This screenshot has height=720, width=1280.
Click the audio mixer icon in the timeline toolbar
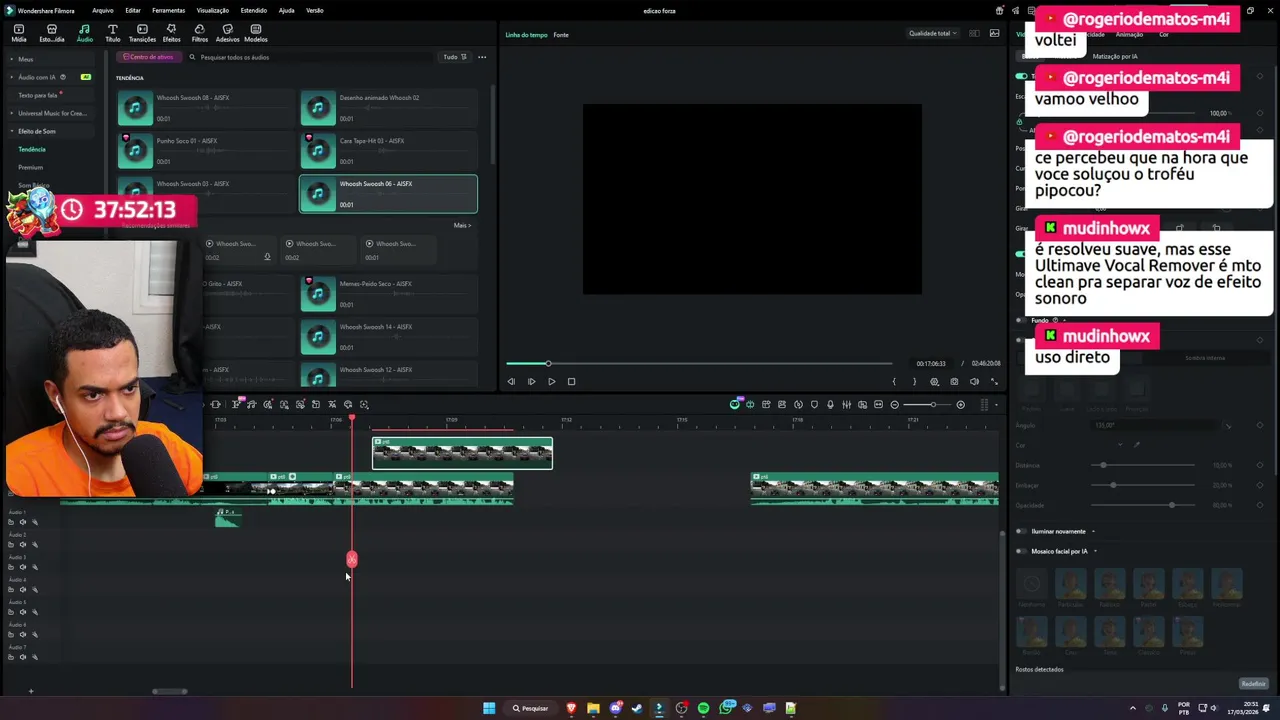coord(846,405)
